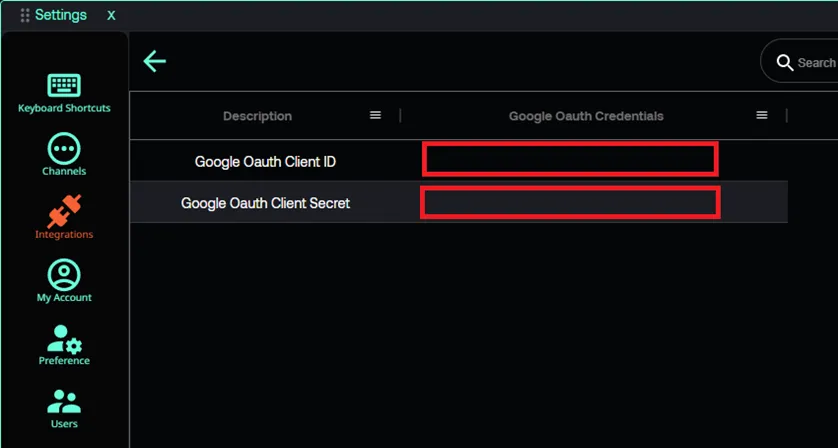Sort by Google Oauth Credentials header

(585, 116)
